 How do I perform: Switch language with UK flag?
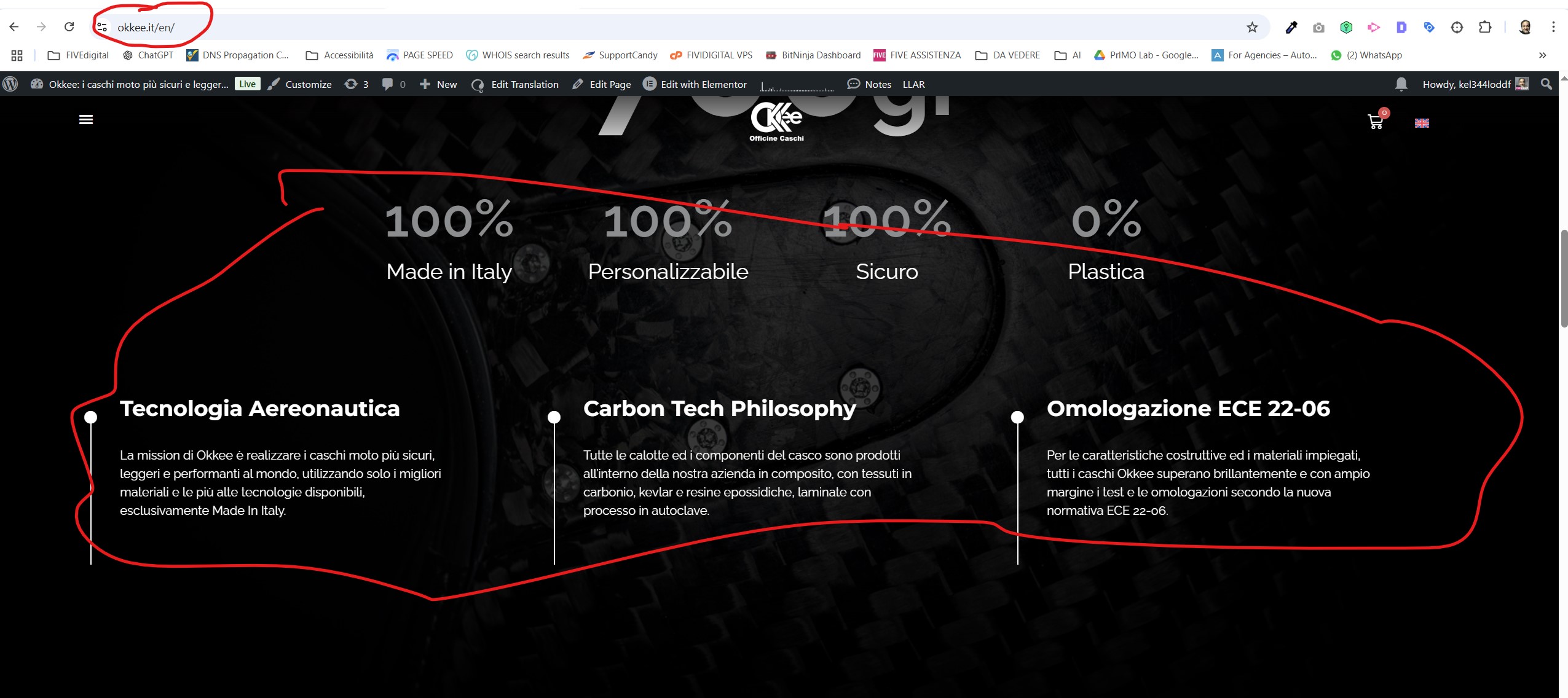(1422, 123)
